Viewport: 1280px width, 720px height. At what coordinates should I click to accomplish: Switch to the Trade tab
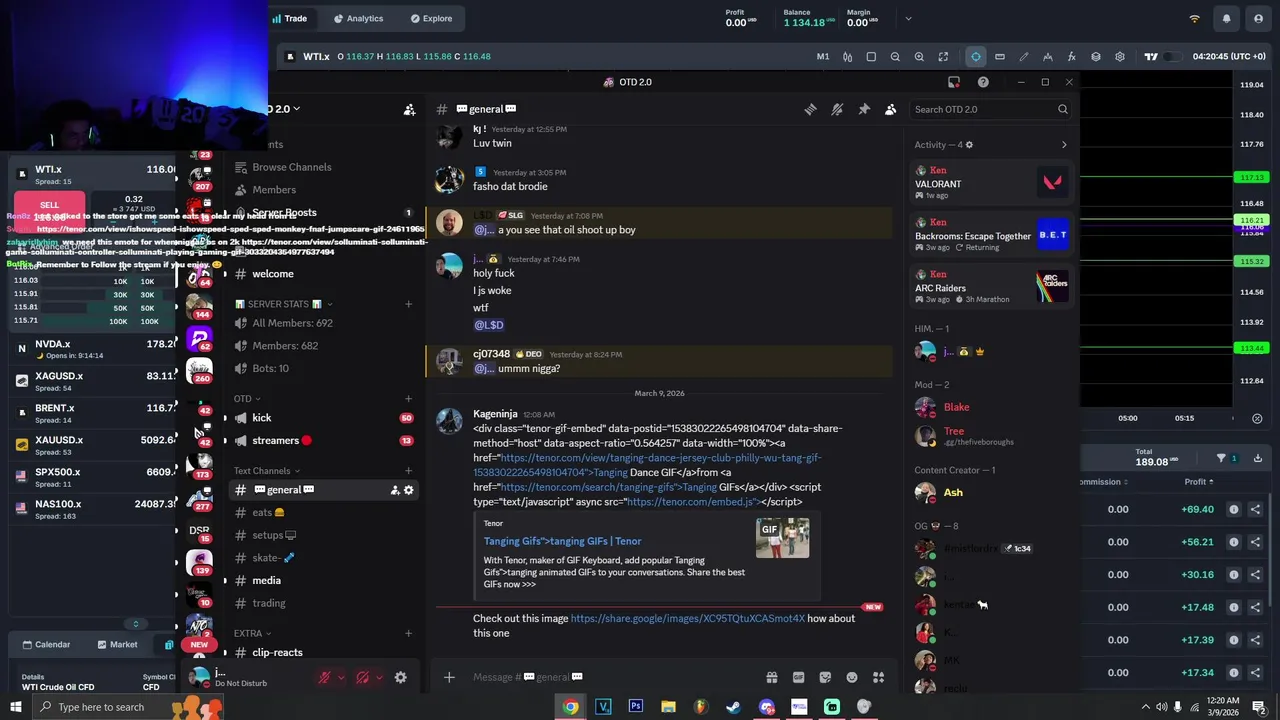coord(288,18)
